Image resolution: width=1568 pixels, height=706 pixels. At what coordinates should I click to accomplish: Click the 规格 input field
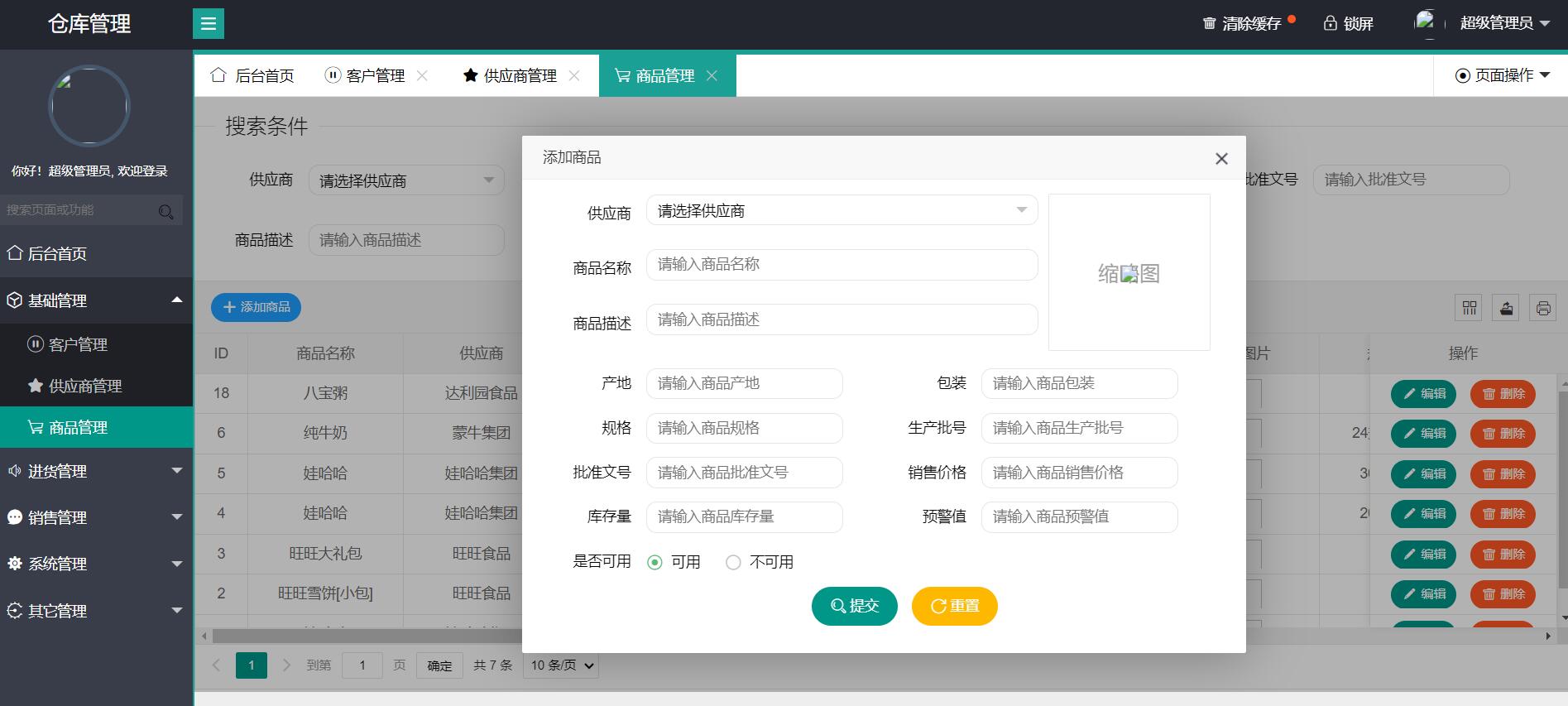744,428
